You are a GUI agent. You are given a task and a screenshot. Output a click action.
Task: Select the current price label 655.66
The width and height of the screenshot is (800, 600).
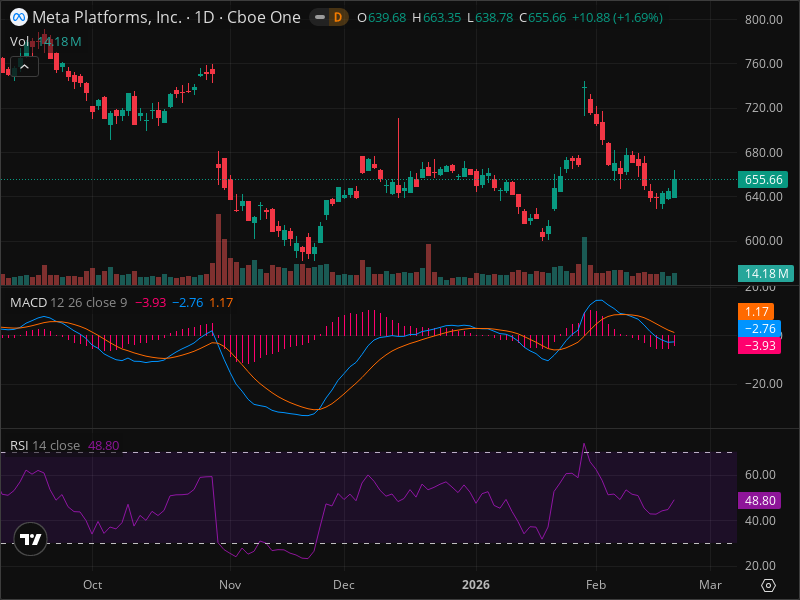[x=763, y=180]
